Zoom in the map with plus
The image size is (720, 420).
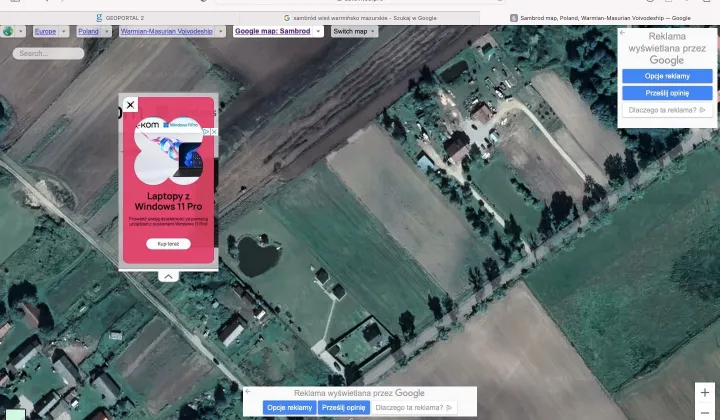tap(704, 392)
